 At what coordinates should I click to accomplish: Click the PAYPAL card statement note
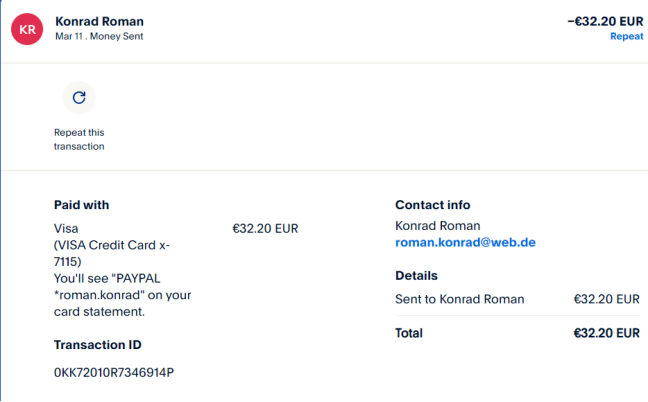click(122, 295)
